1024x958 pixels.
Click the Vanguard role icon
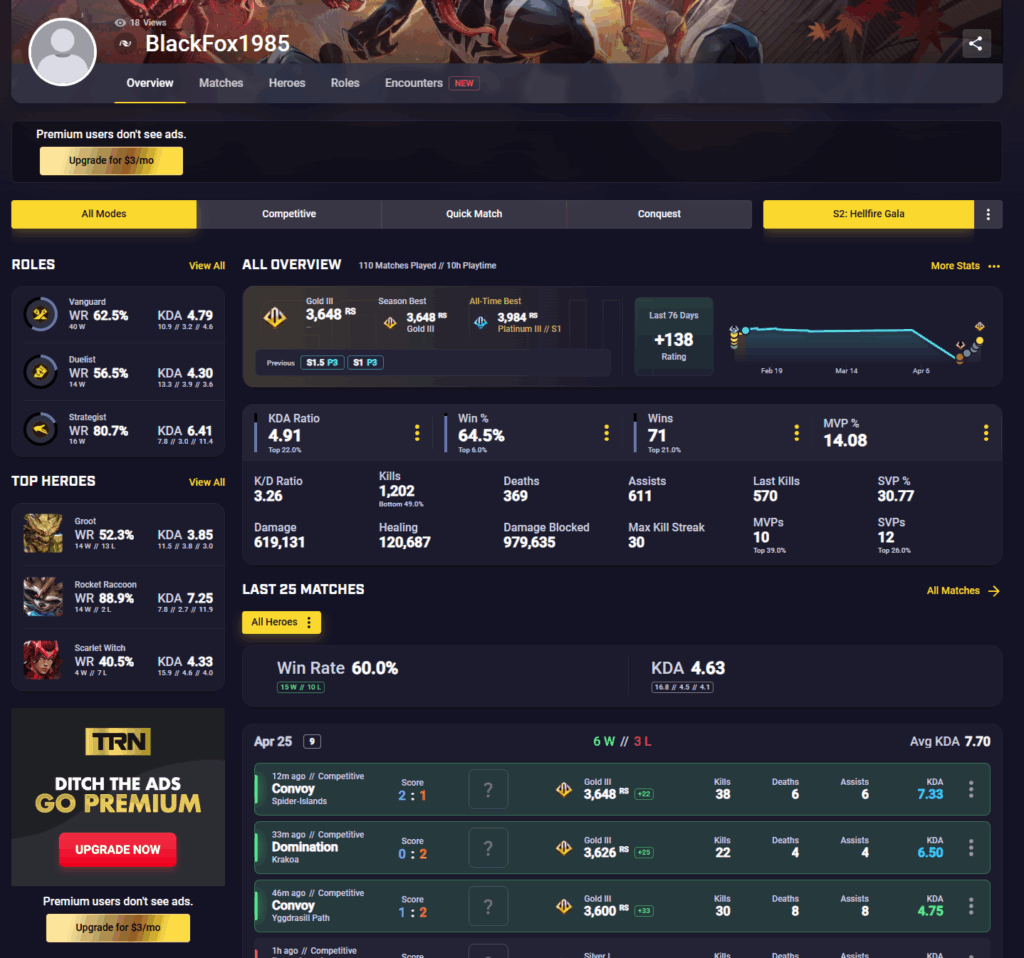point(40,314)
